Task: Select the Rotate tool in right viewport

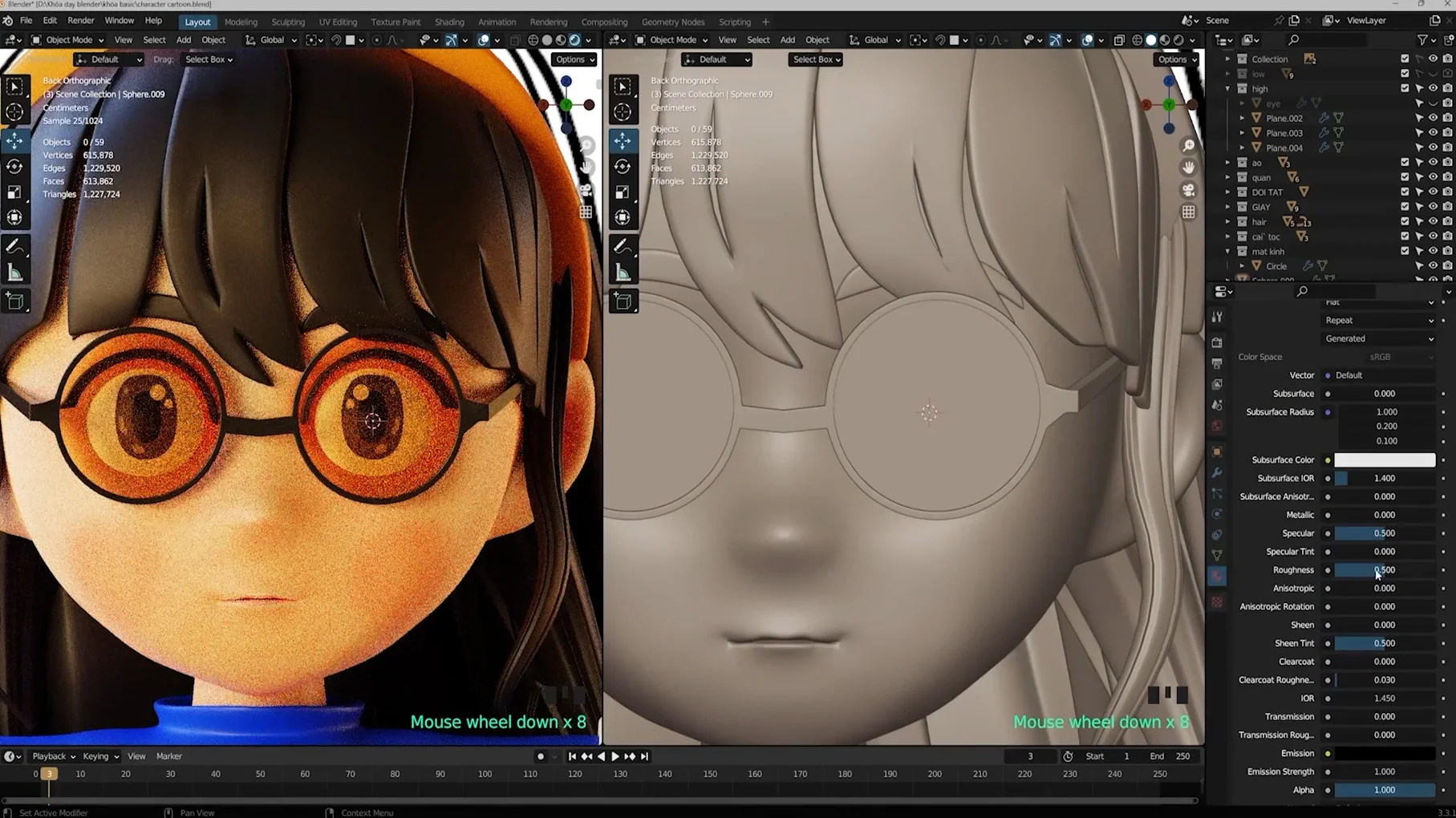Action: [623, 167]
